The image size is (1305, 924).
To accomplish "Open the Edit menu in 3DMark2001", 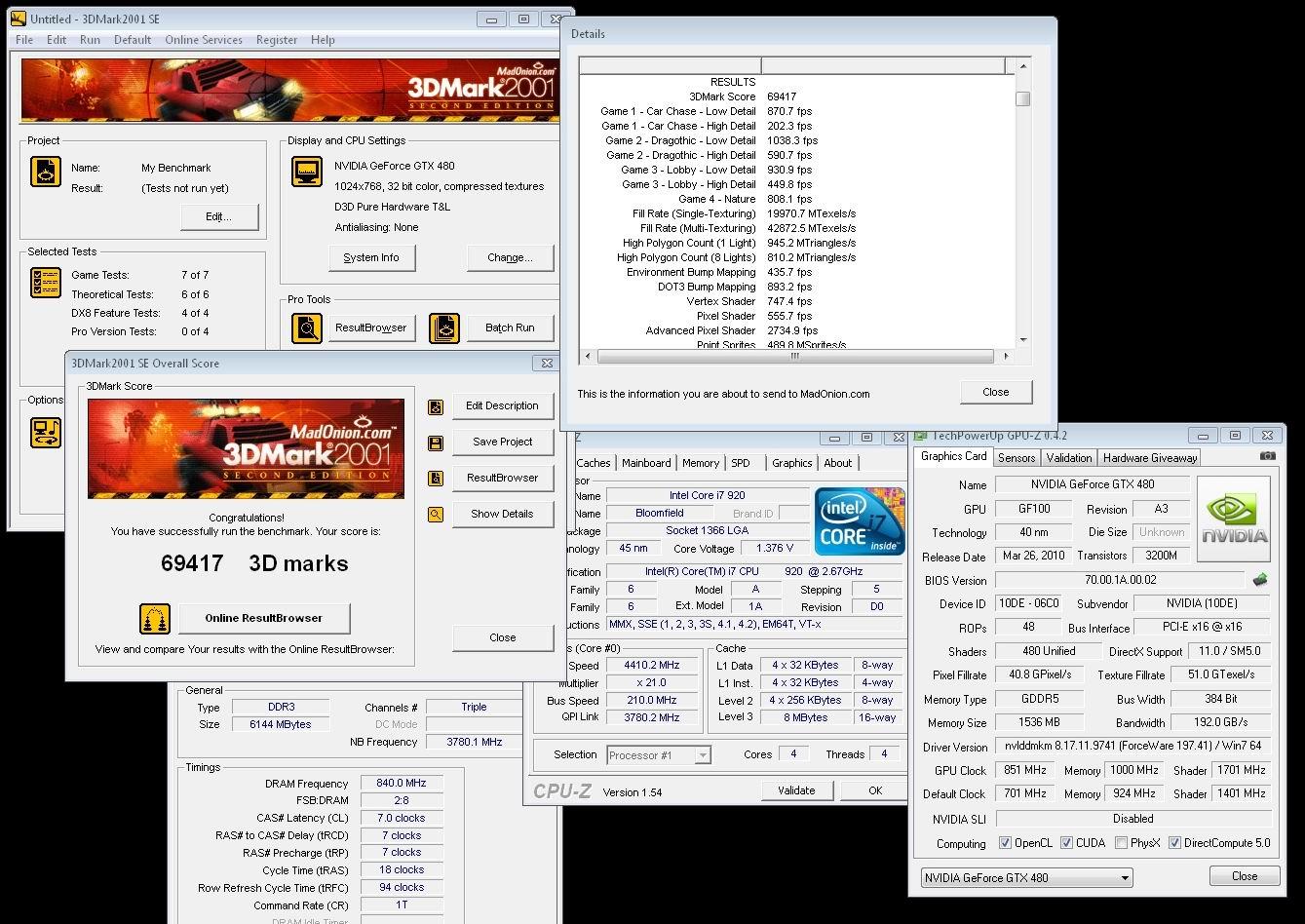I will [57, 40].
